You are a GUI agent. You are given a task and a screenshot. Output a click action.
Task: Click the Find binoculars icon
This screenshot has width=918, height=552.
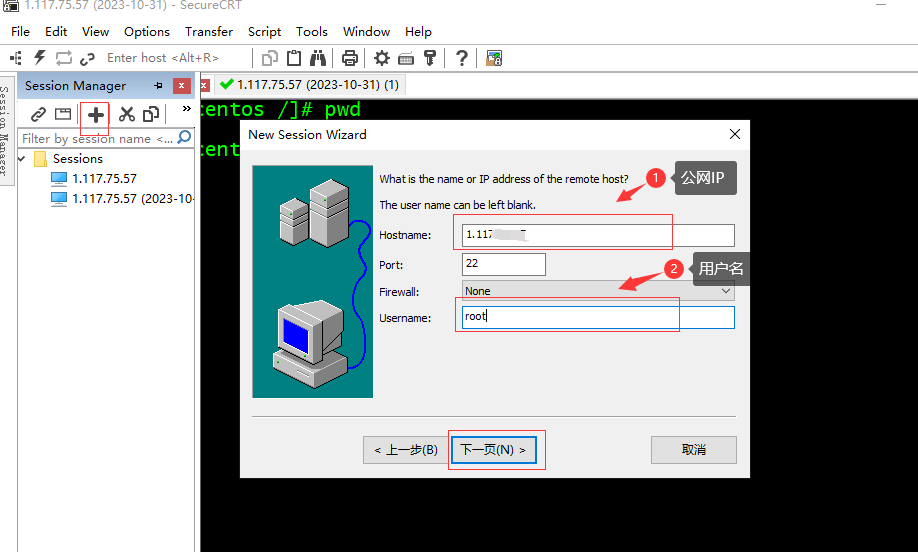coord(318,58)
